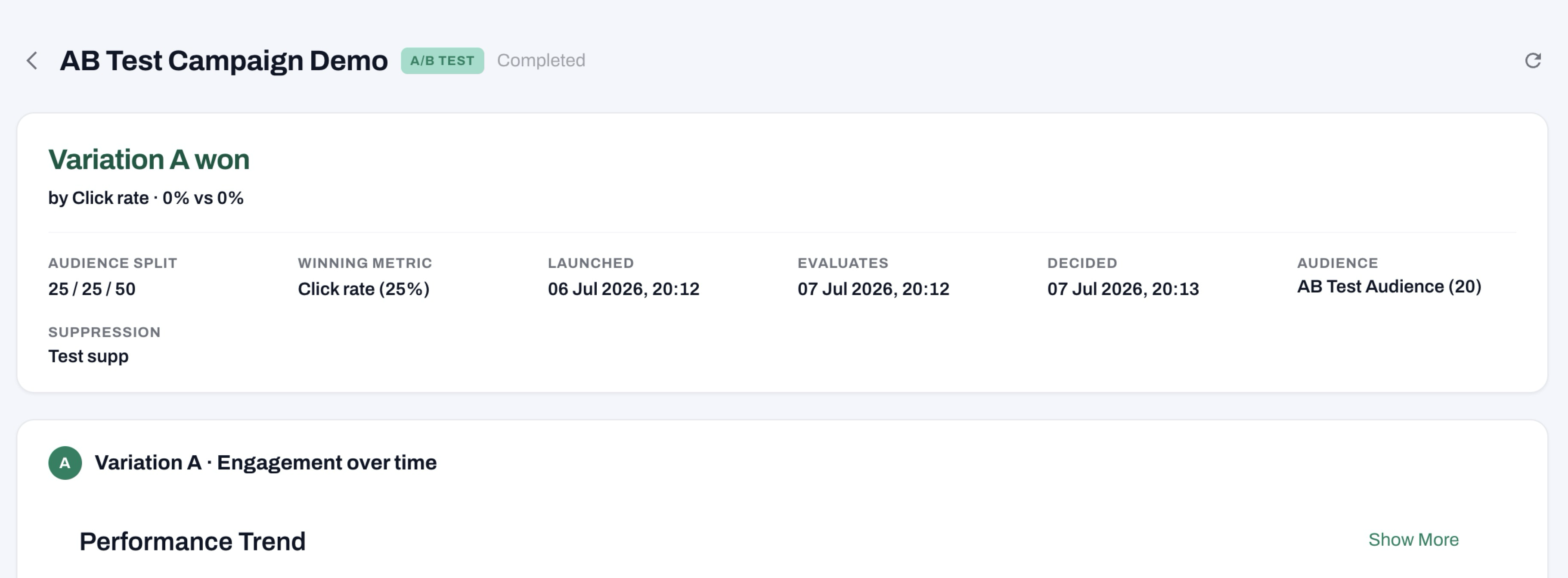Viewport: 1568px width, 578px height.
Task: Open AB Test Audience (20)
Action: click(x=1389, y=286)
